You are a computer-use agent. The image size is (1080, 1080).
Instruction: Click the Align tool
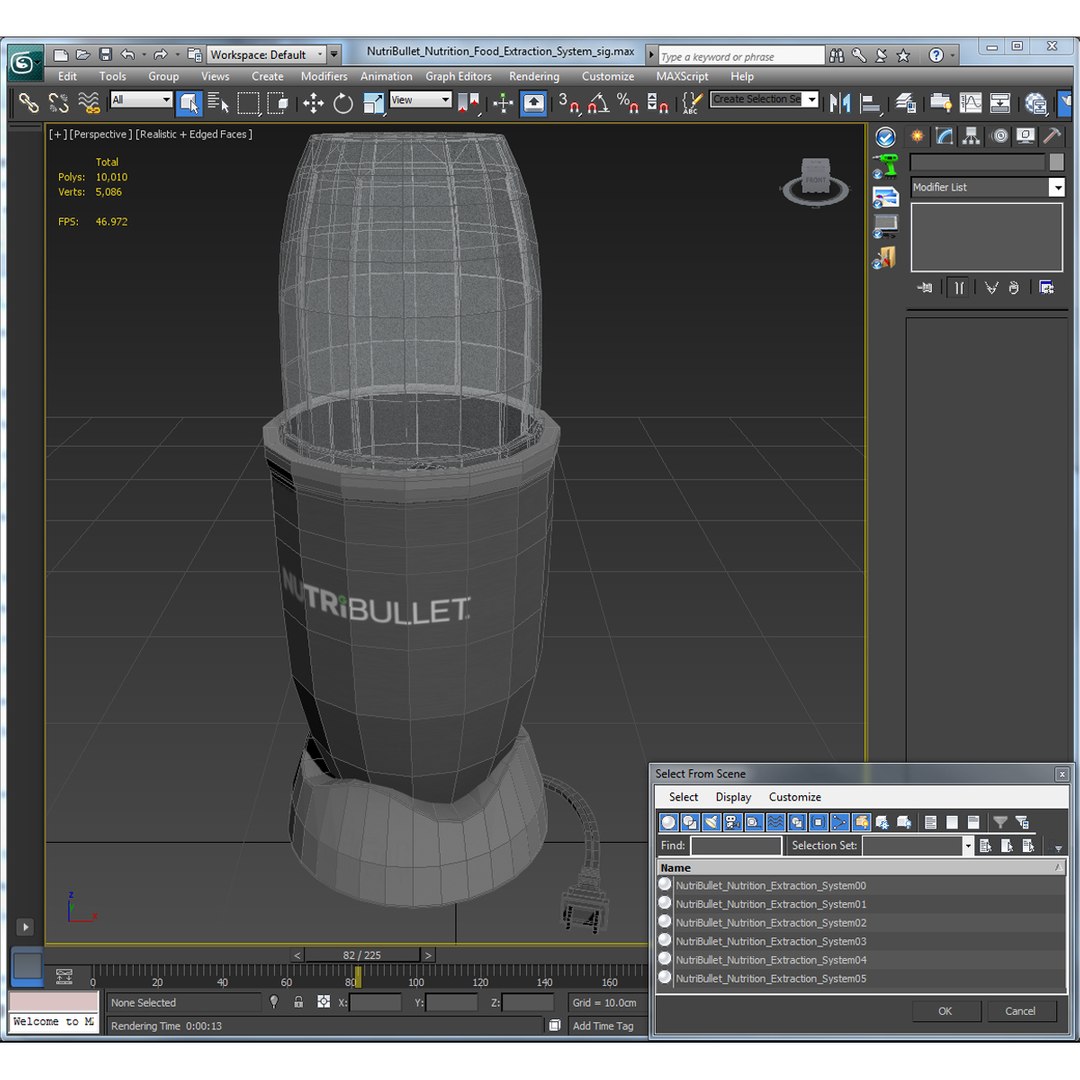point(871,103)
